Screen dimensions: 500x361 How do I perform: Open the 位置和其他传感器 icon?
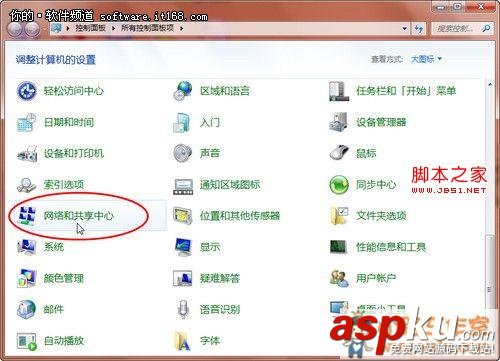pos(183,216)
